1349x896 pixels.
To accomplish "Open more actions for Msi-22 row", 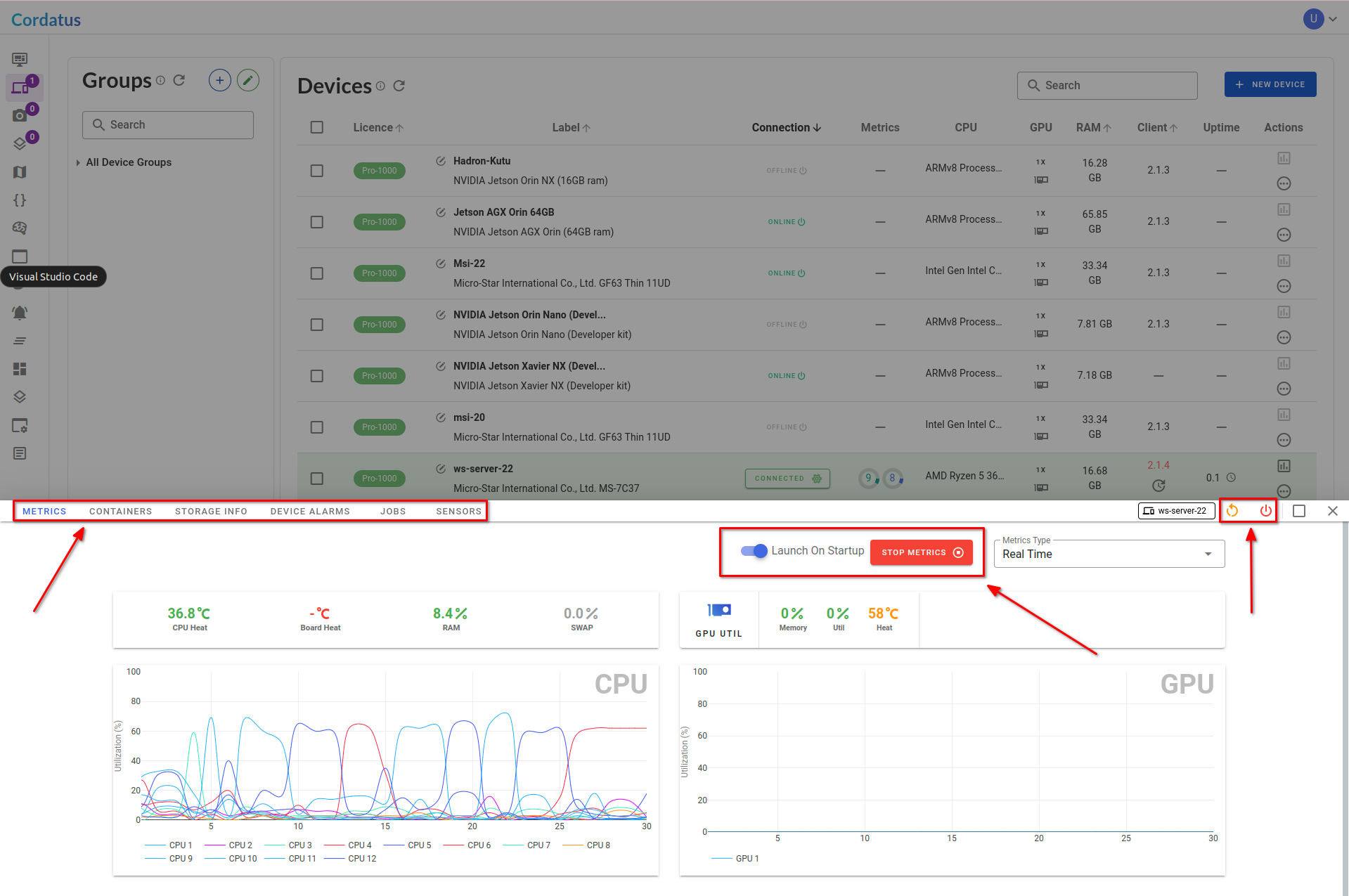I will pyautogui.click(x=1284, y=286).
